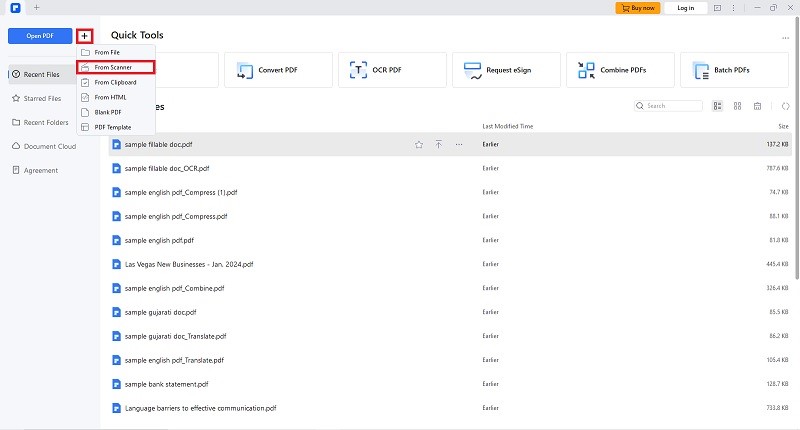The width and height of the screenshot is (800, 430).
Task: Click the plus create PDF button
Action: (85, 36)
